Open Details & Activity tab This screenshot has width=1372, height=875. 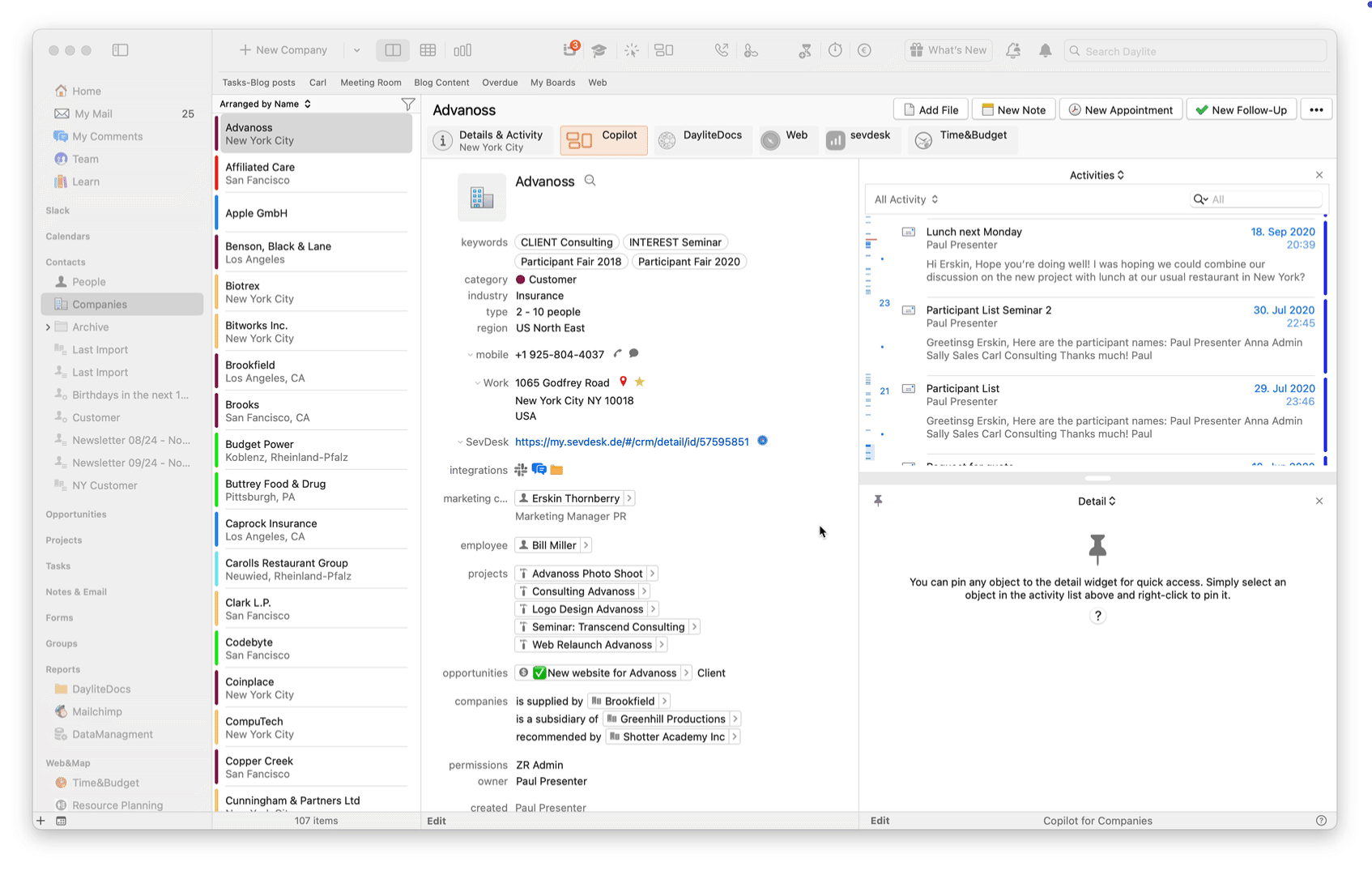click(x=492, y=140)
